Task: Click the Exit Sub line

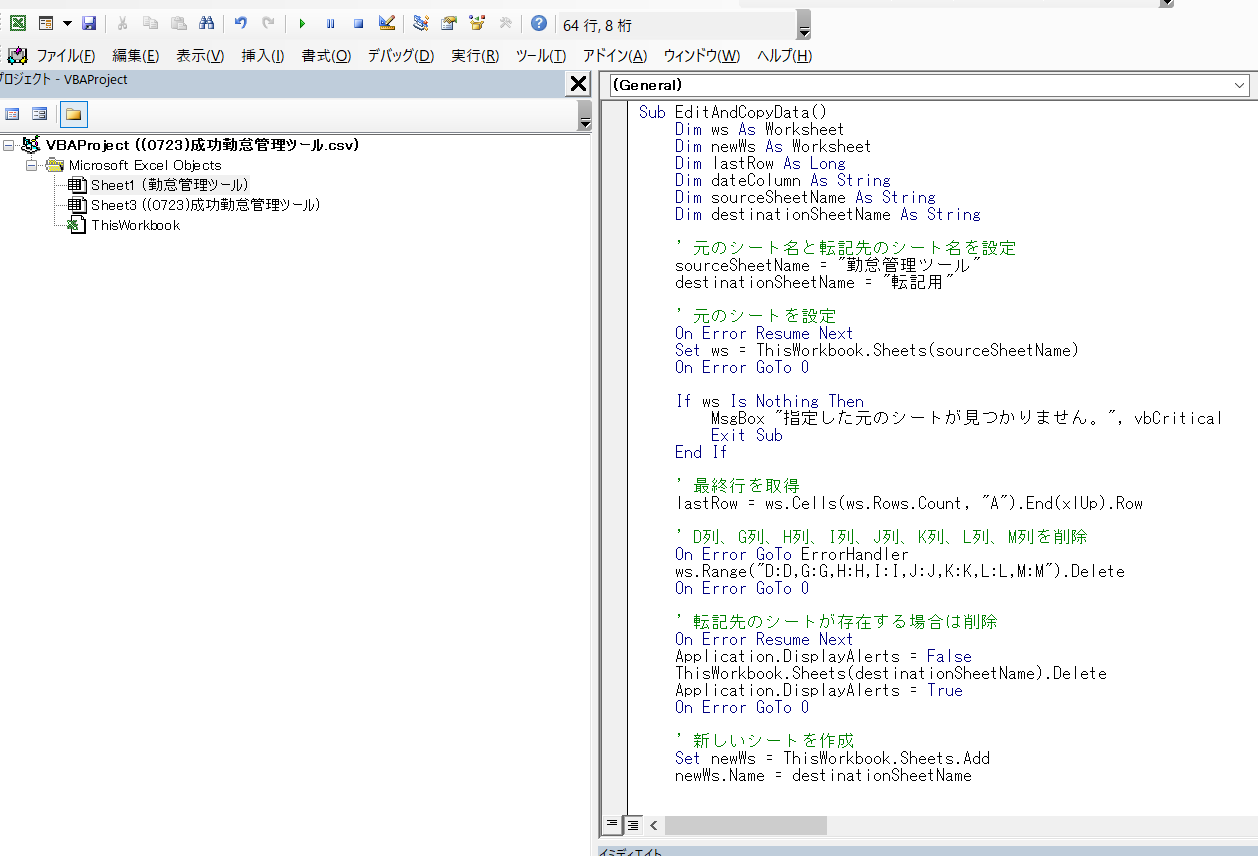Action: pyautogui.click(x=747, y=435)
